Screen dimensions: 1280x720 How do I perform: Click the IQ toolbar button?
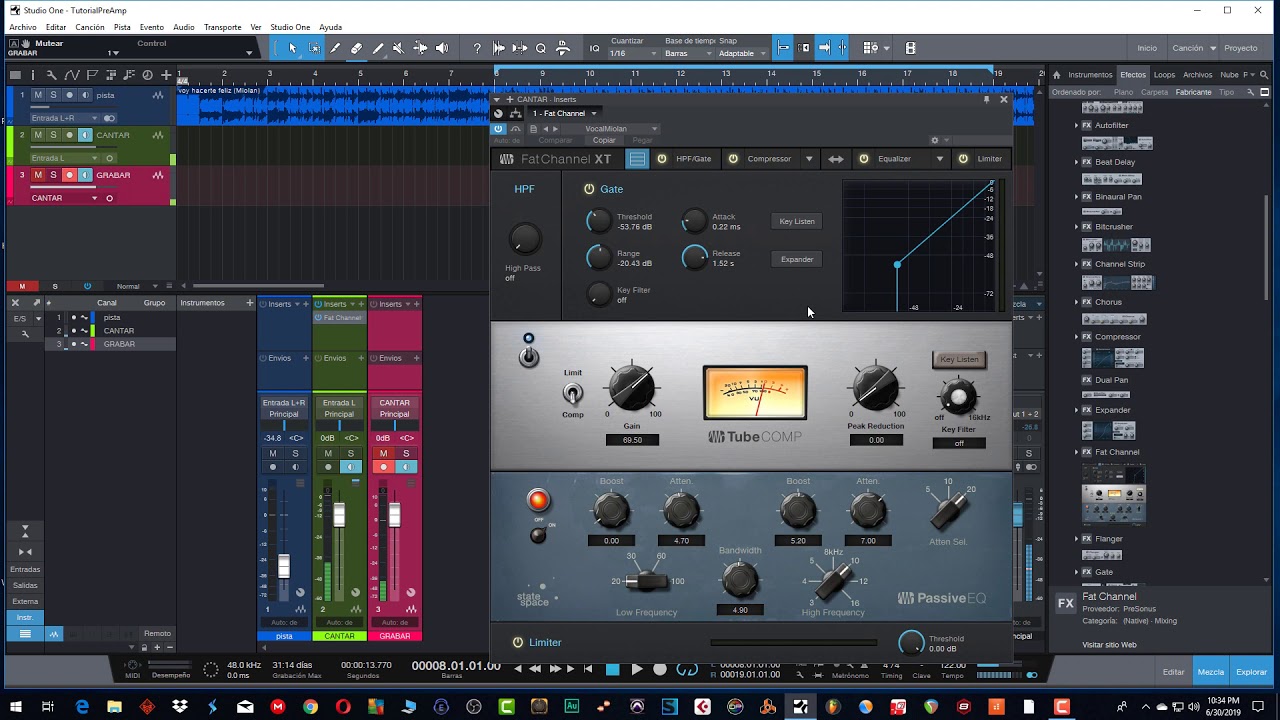[595, 48]
